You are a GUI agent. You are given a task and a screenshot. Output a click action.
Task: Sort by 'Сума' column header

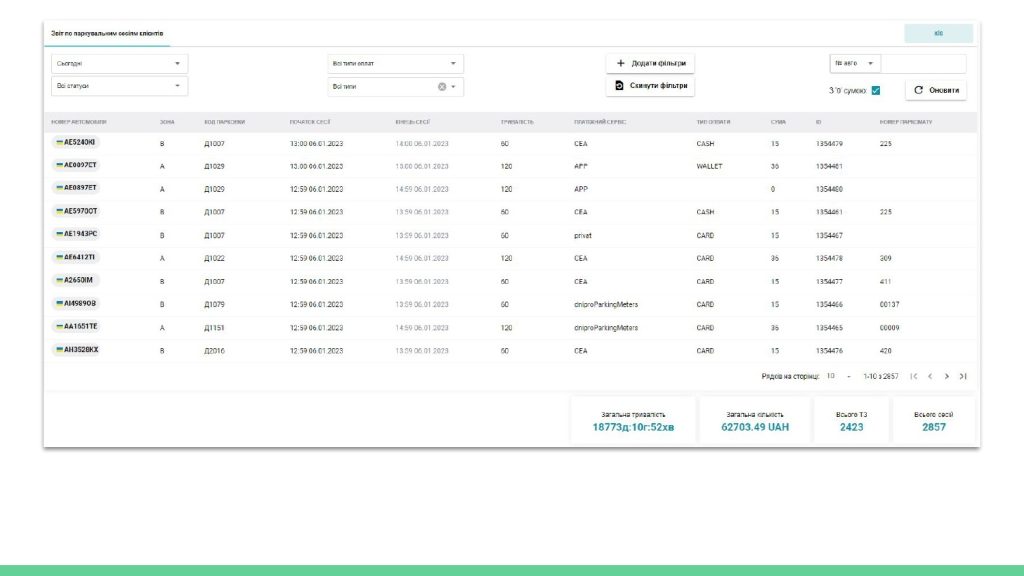click(x=778, y=122)
